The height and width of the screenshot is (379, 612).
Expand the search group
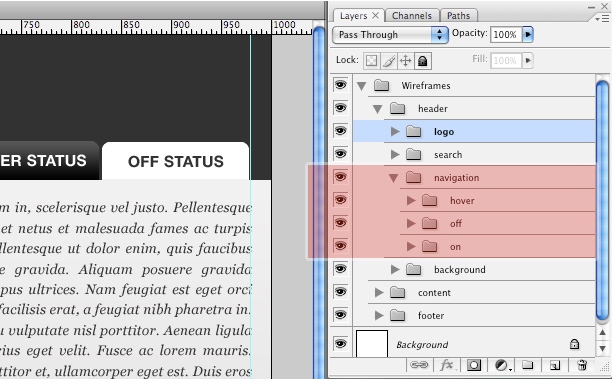coord(395,155)
